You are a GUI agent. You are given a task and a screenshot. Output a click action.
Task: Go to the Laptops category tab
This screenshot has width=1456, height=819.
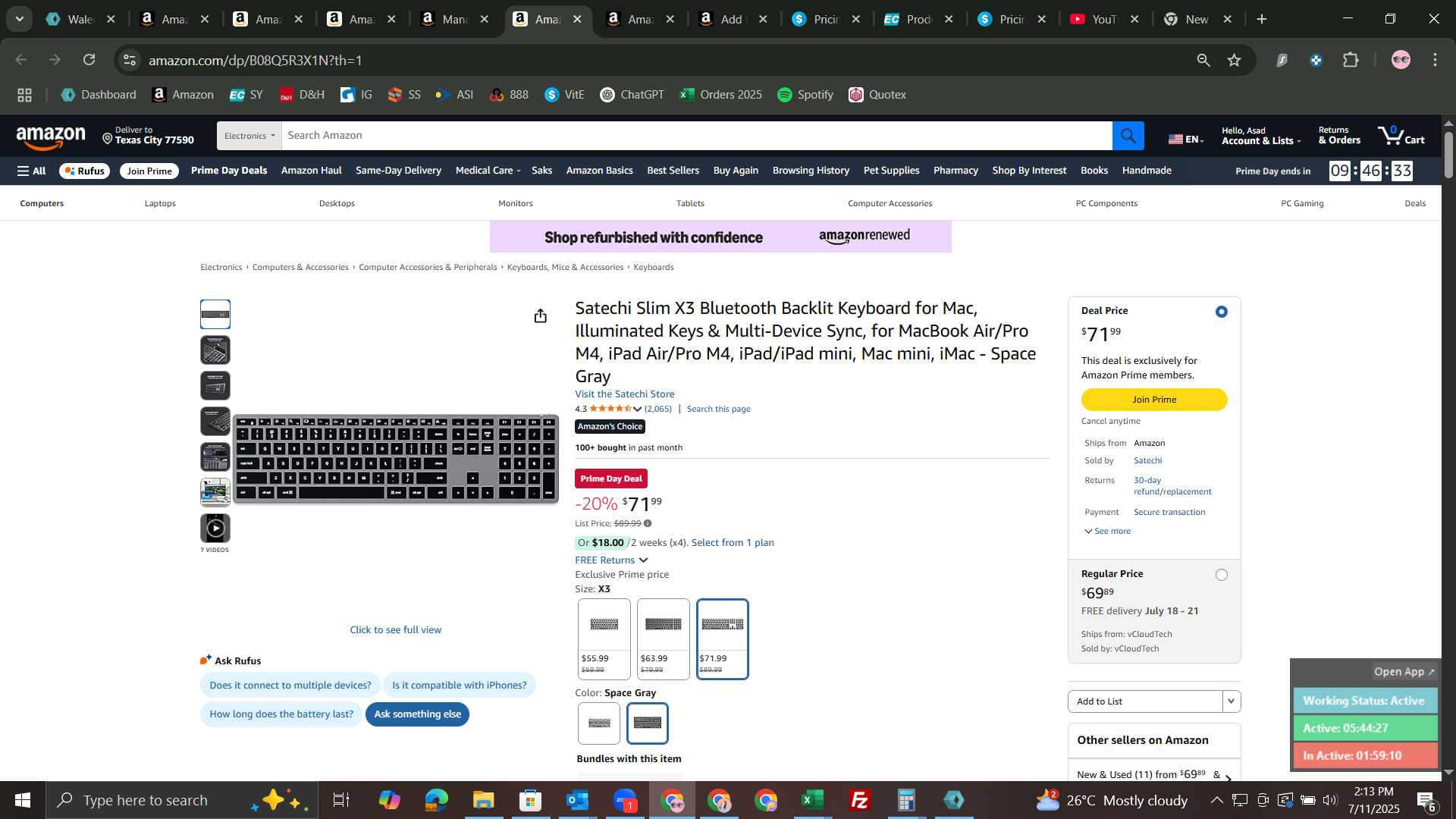[160, 203]
